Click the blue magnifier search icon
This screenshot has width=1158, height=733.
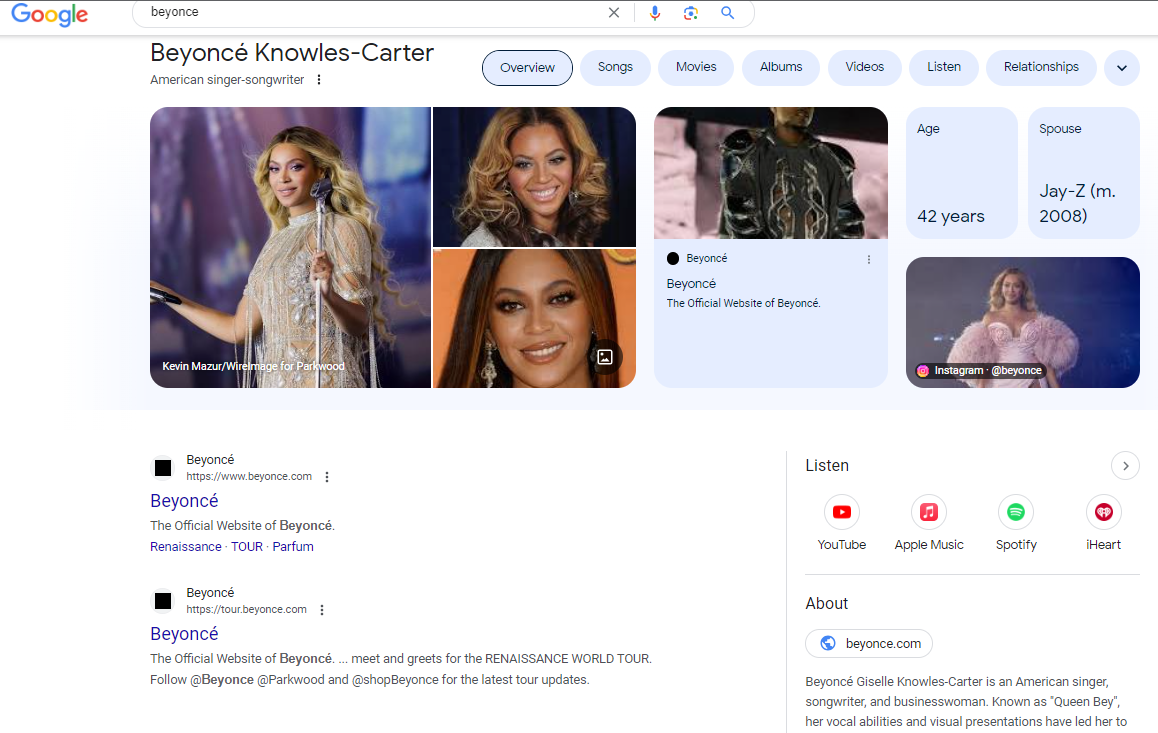coord(727,13)
